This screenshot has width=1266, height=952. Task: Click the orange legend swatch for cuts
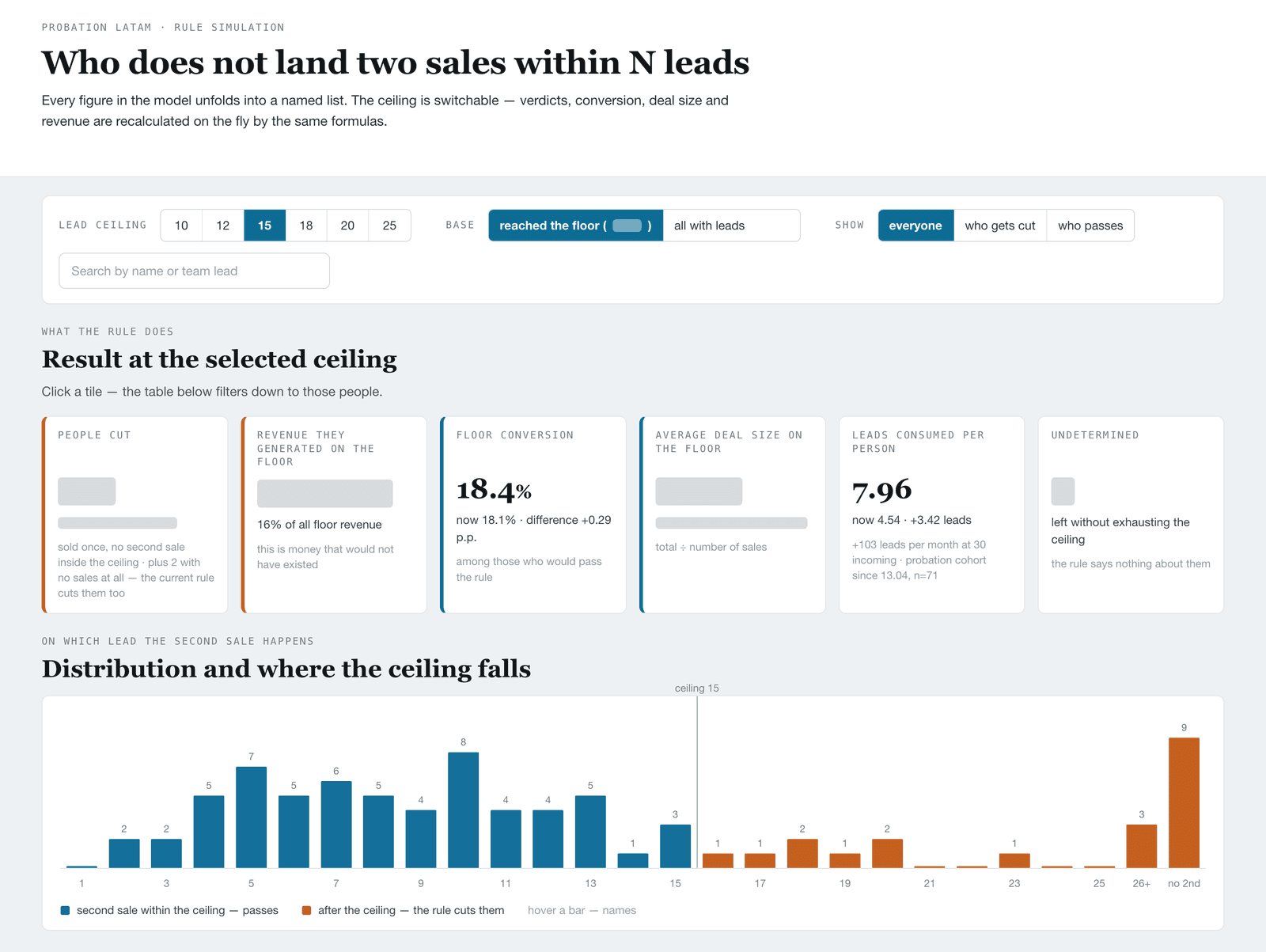pyautogui.click(x=307, y=911)
